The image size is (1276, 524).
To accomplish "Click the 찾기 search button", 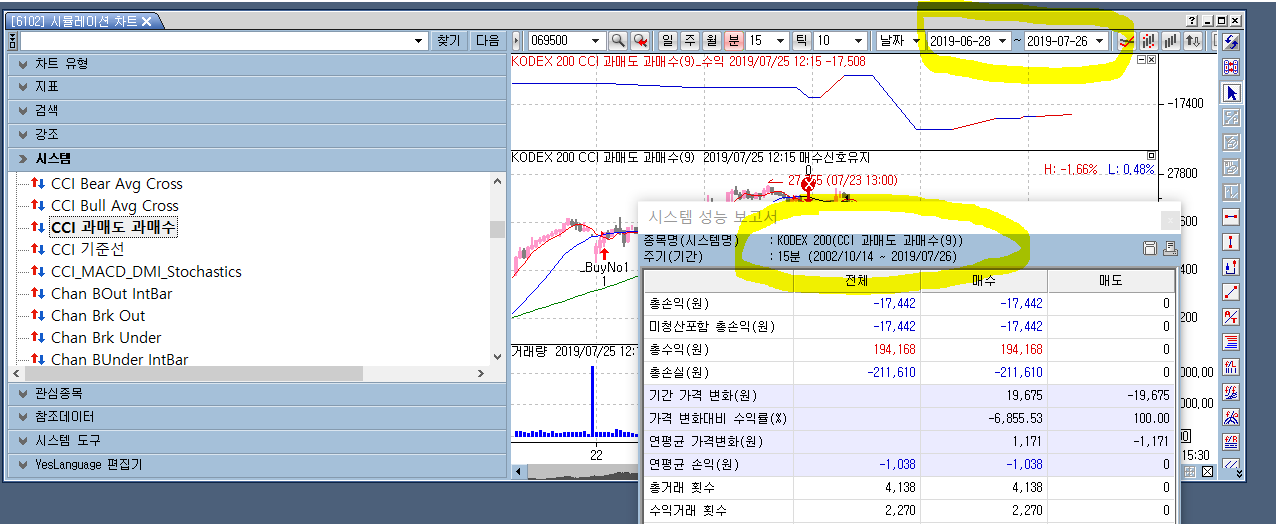I will point(449,41).
